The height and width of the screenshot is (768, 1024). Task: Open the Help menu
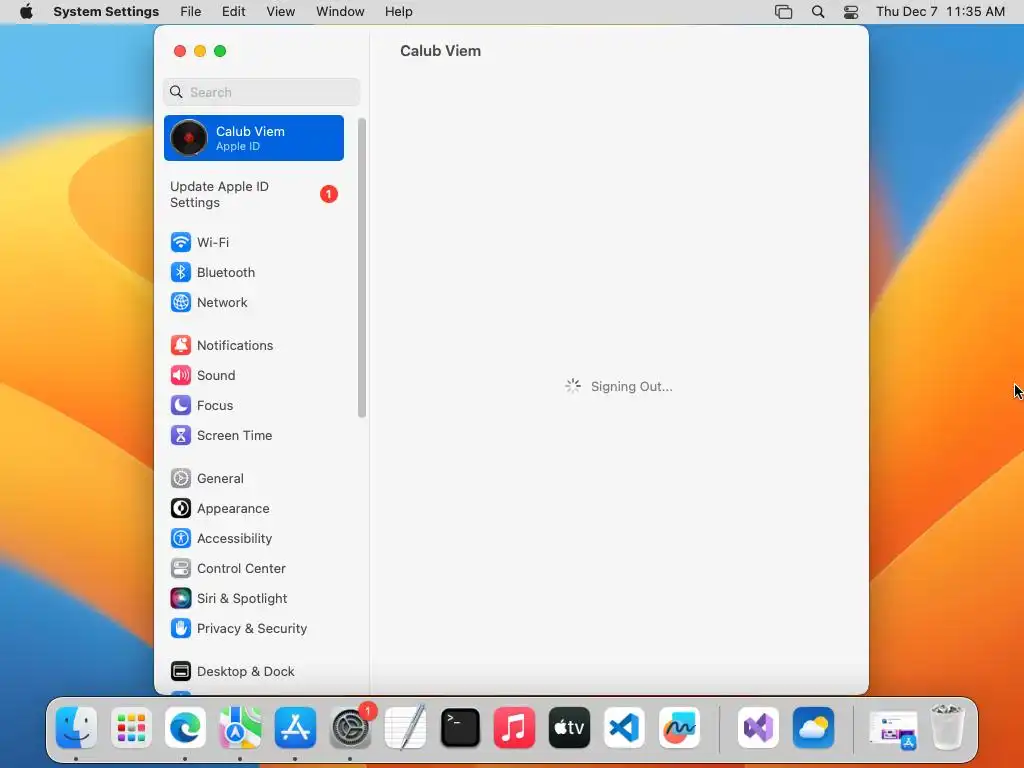pyautogui.click(x=398, y=12)
